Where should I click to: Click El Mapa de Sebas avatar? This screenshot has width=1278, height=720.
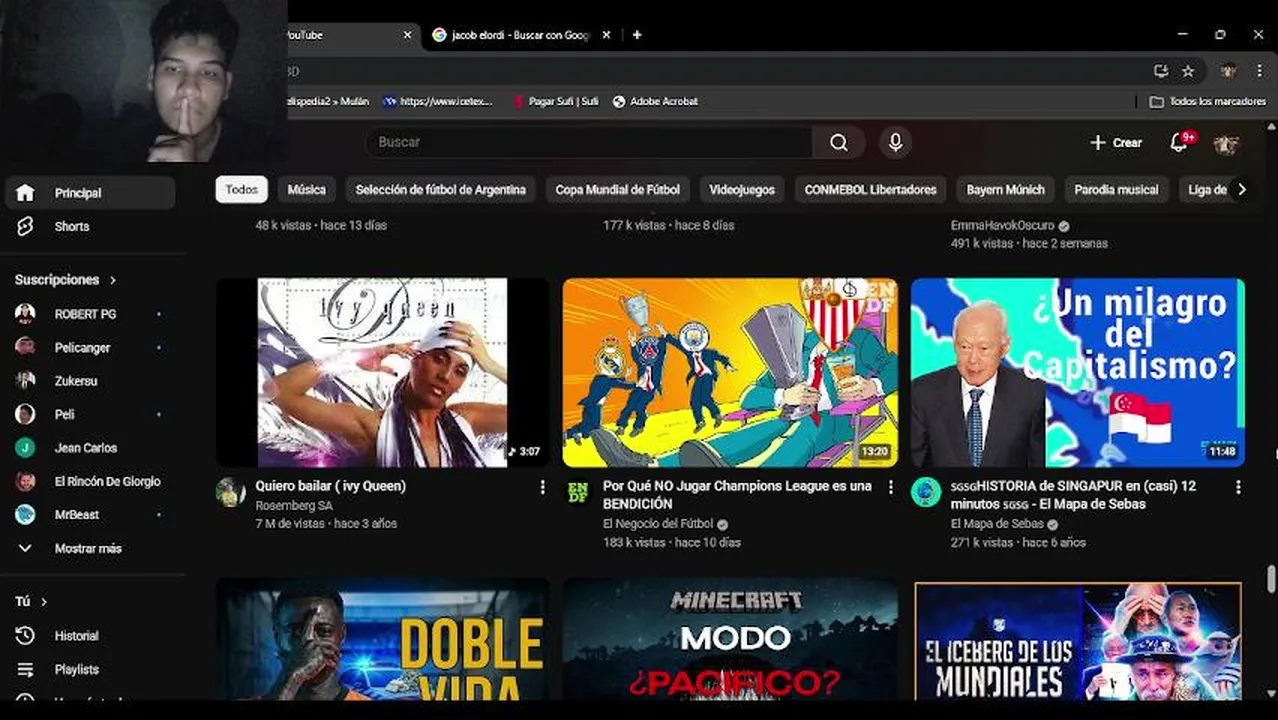pos(926,492)
